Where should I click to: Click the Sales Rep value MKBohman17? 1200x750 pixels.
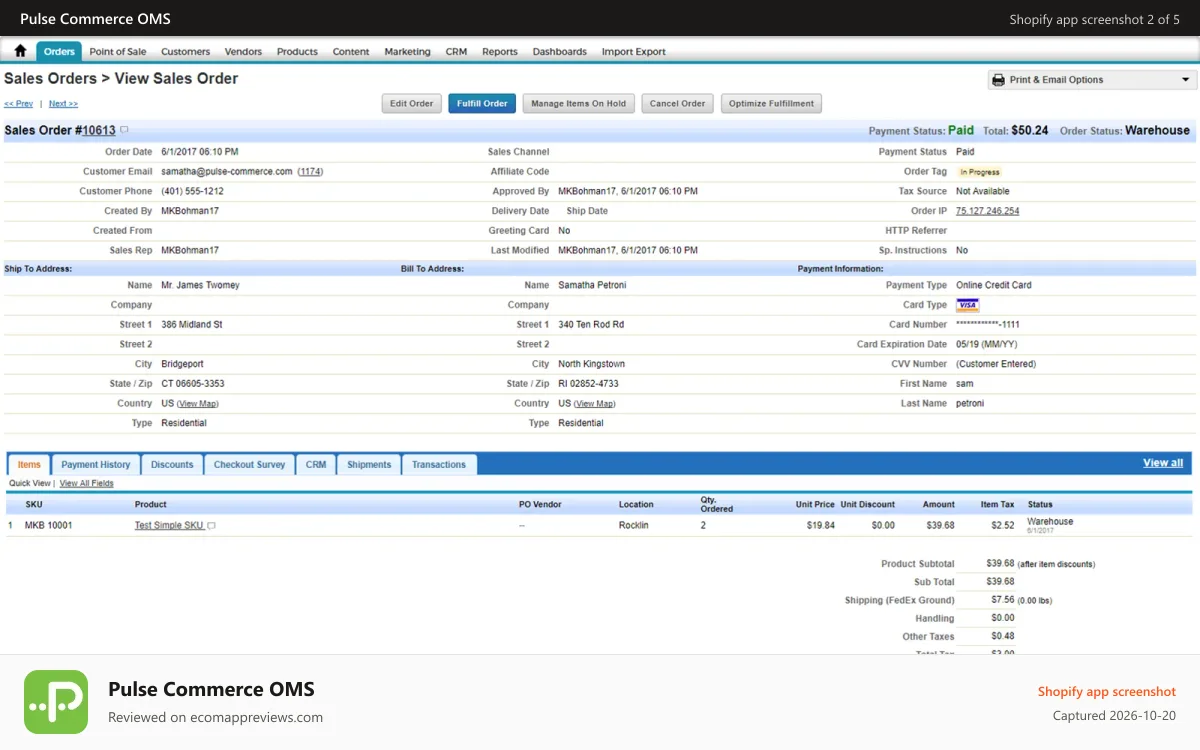[x=190, y=250]
